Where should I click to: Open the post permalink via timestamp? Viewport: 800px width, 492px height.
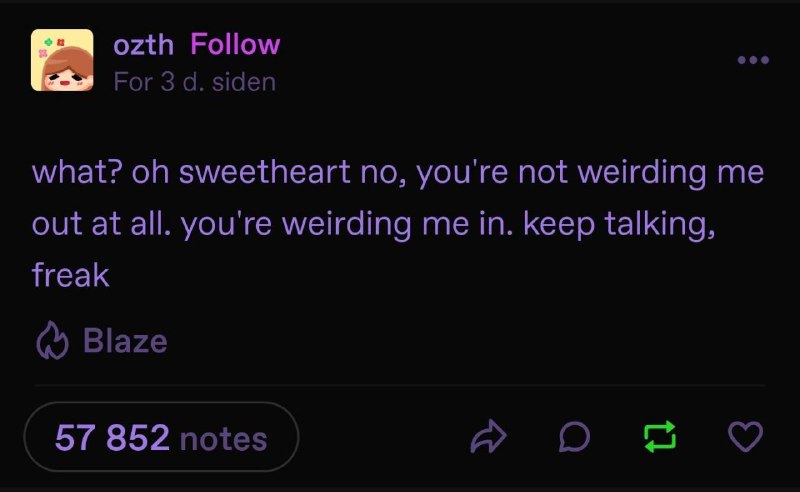[194, 82]
